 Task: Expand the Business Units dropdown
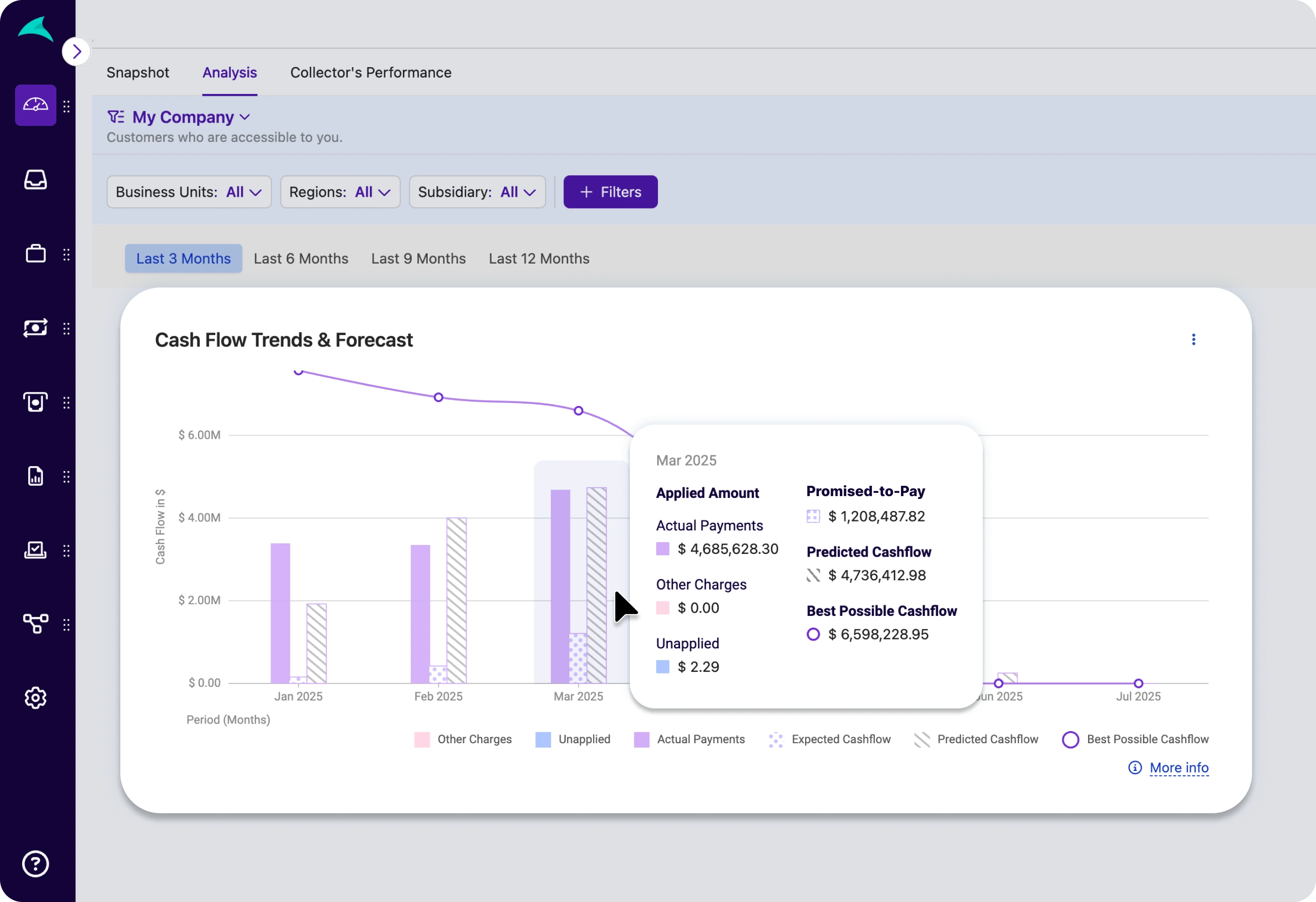(188, 192)
